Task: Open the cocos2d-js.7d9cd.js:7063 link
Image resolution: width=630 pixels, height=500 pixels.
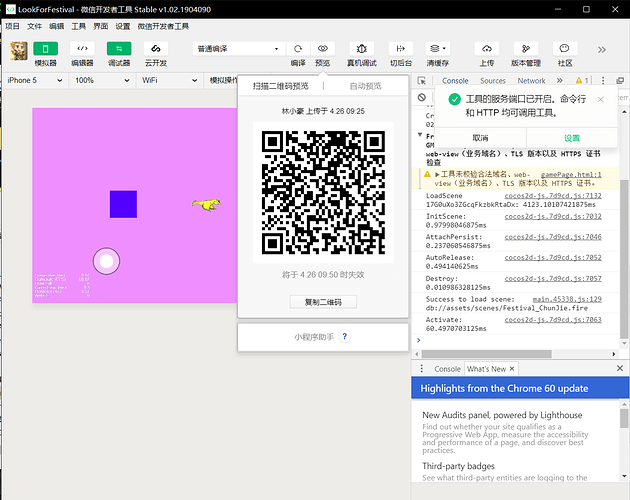Action: click(553, 320)
